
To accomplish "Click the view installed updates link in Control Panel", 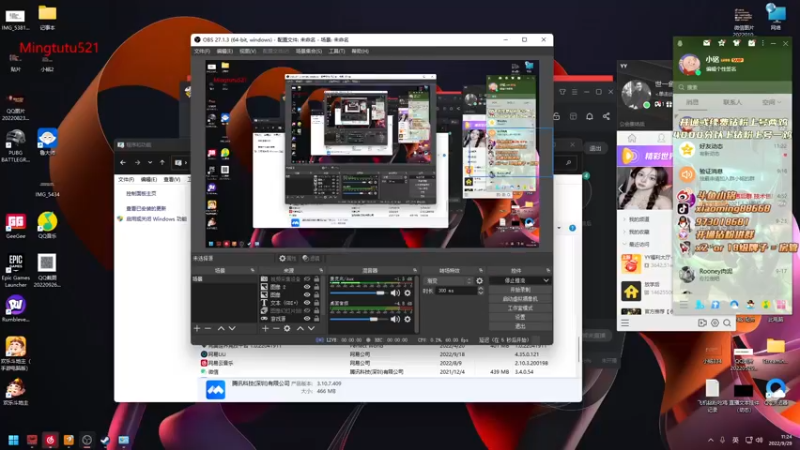I will [146, 209].
